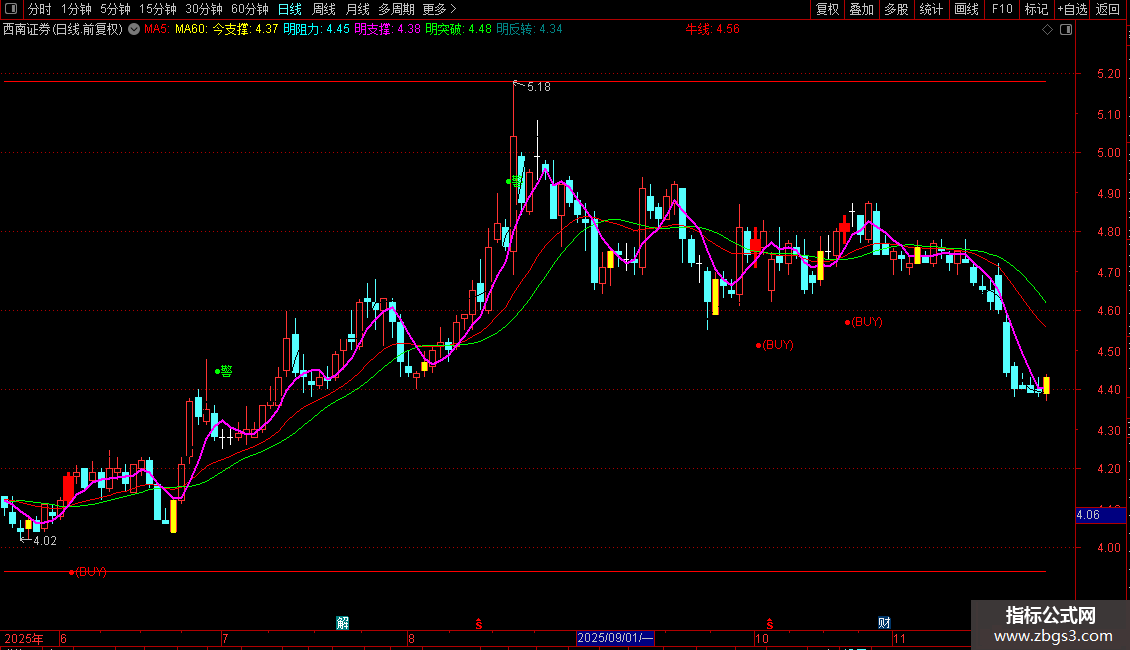Click the month 7 axis label
1130x650 pixels.
tap(225, 638)
